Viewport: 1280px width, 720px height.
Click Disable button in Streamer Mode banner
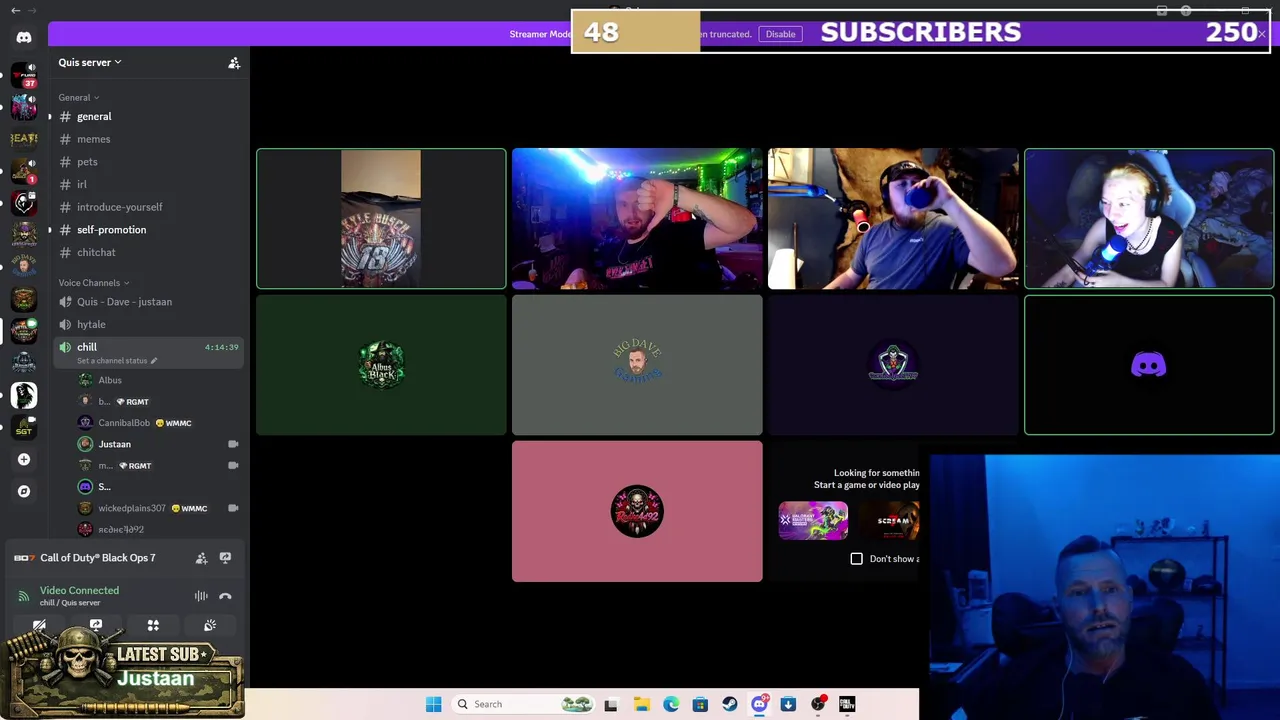point(780,34)
